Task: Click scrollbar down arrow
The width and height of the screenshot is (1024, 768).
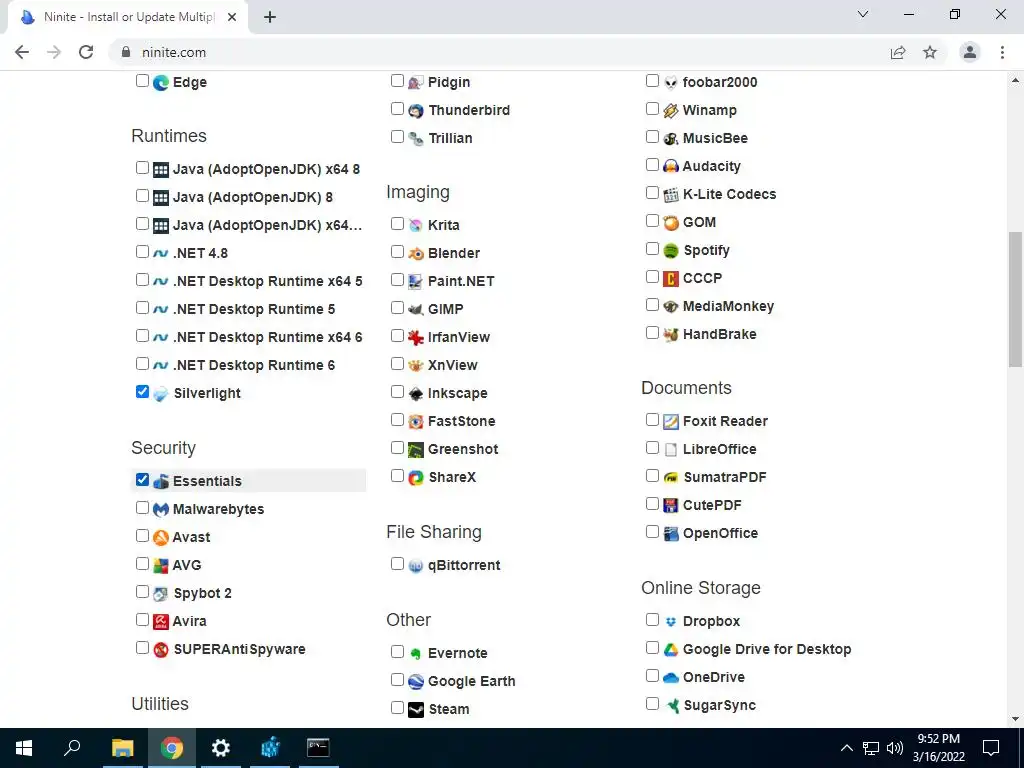Action: click(1016, 719)
